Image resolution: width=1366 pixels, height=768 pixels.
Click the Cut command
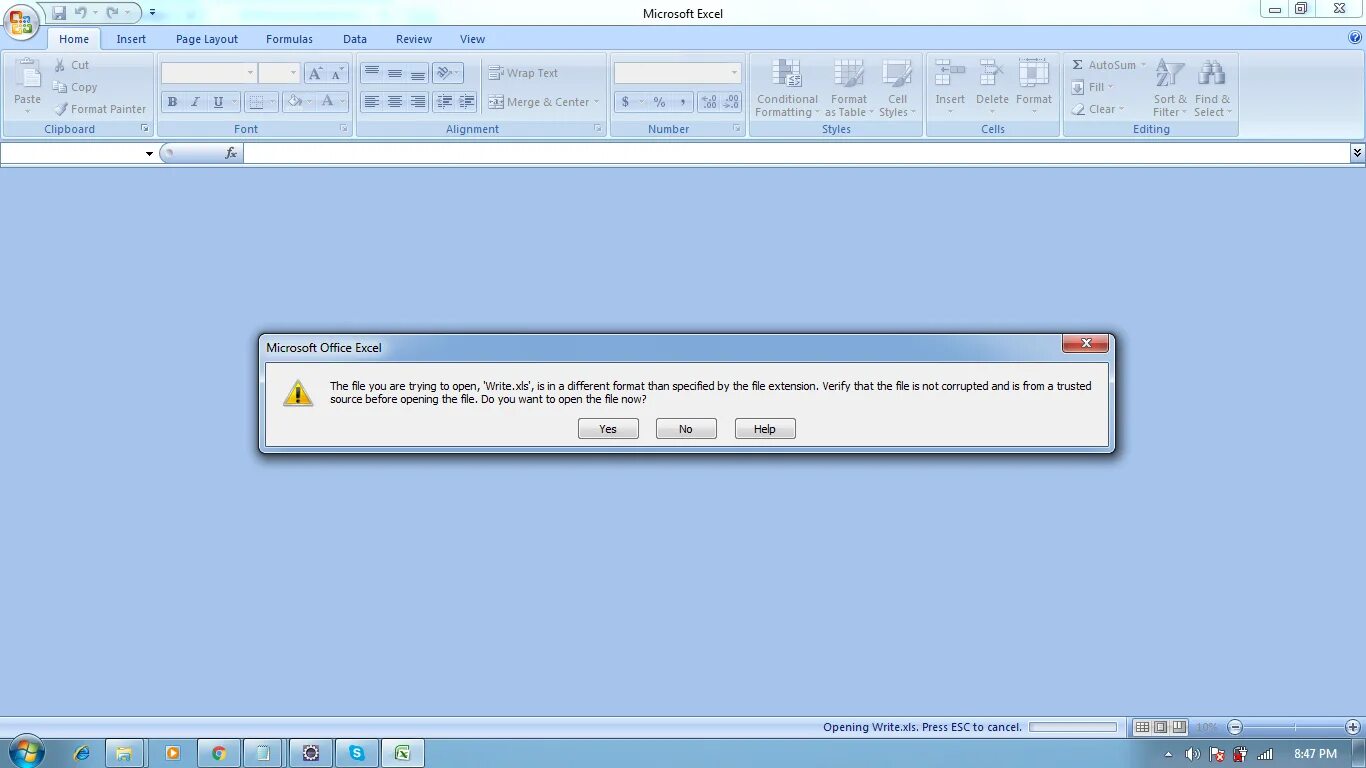(71, 65)
